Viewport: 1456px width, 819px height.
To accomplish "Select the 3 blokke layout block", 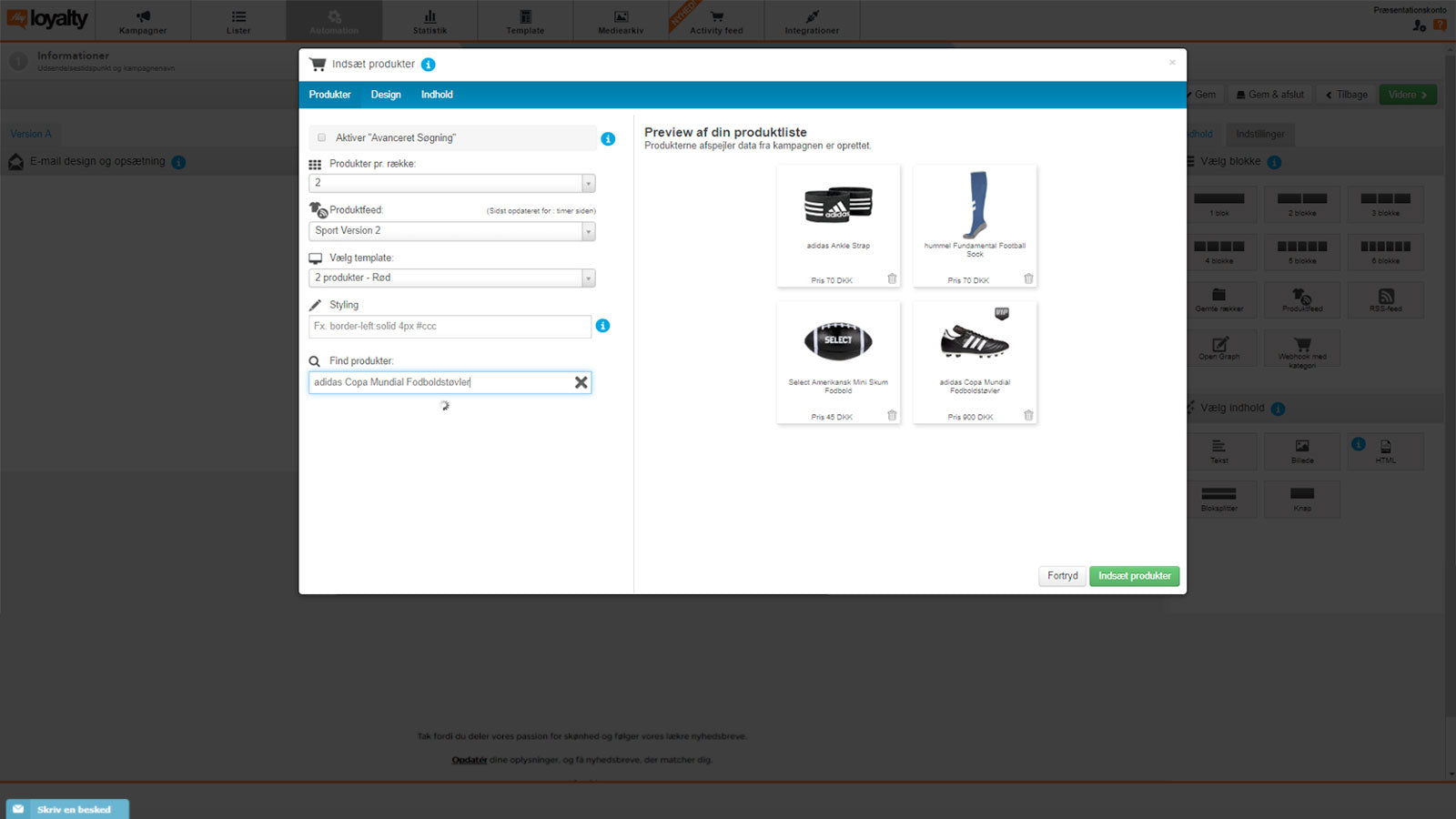I will click(x=1386, y=204).
